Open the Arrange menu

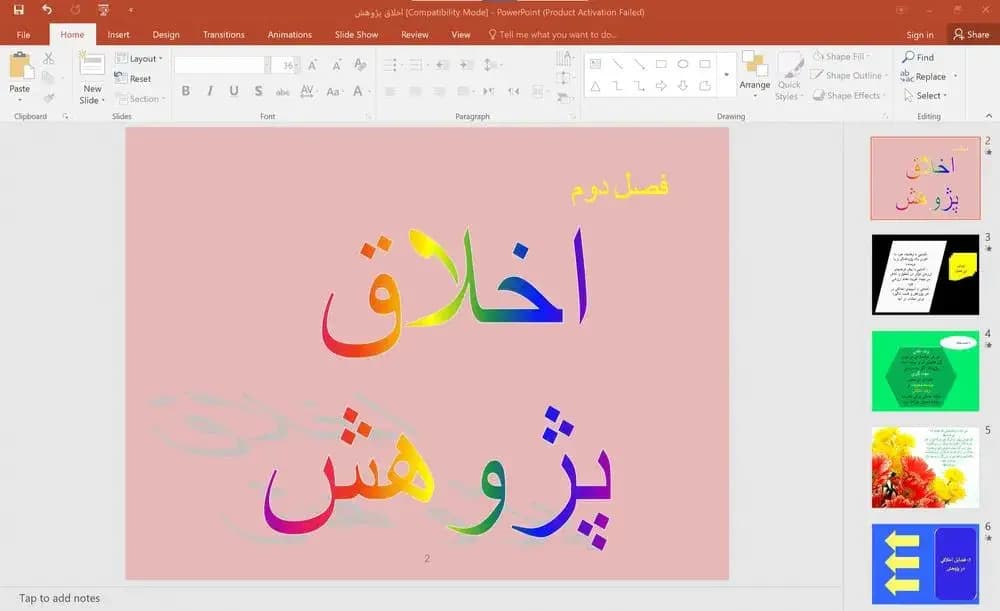(754, 75)
